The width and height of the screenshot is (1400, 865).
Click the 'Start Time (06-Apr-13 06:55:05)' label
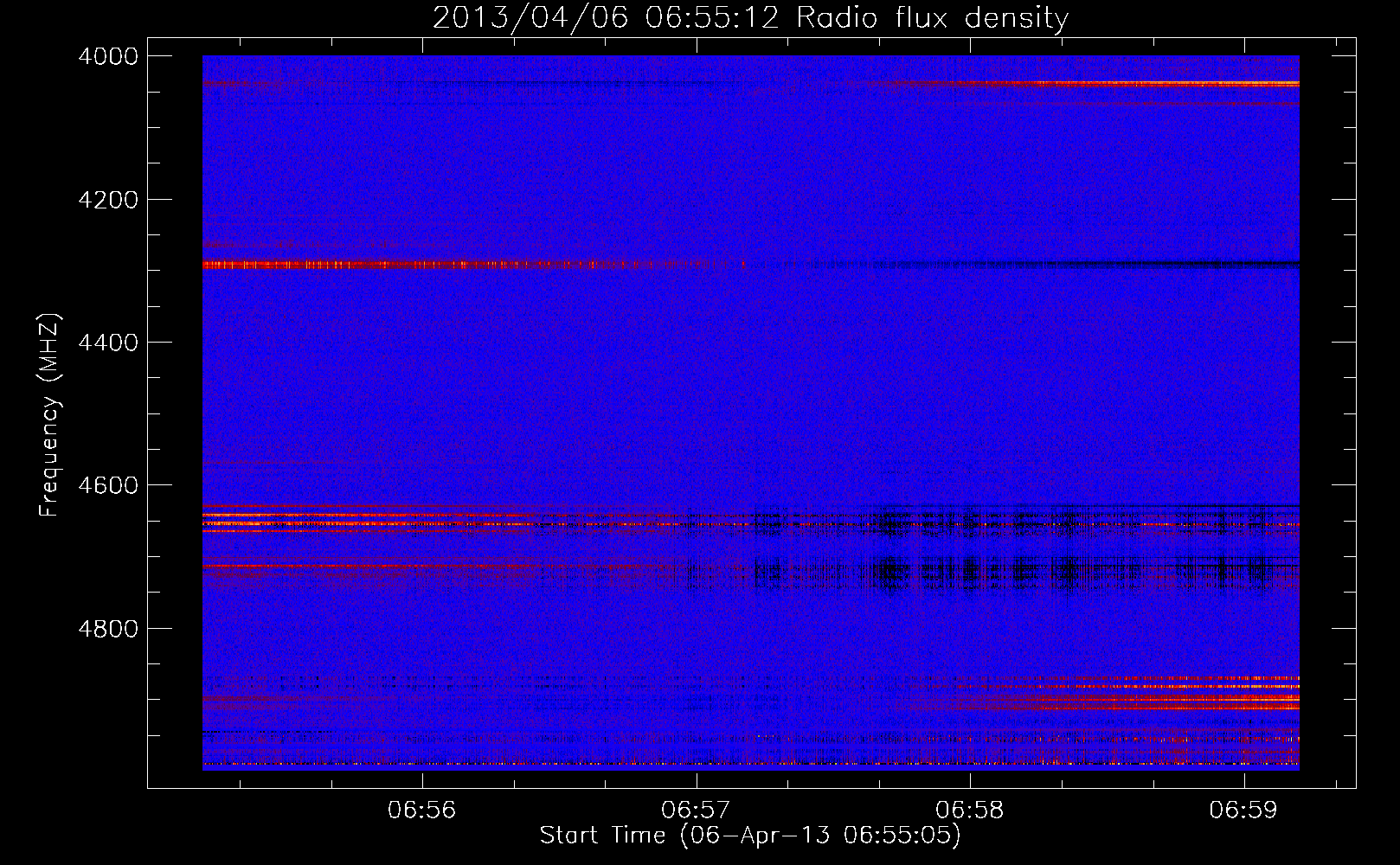click(750, 836)
